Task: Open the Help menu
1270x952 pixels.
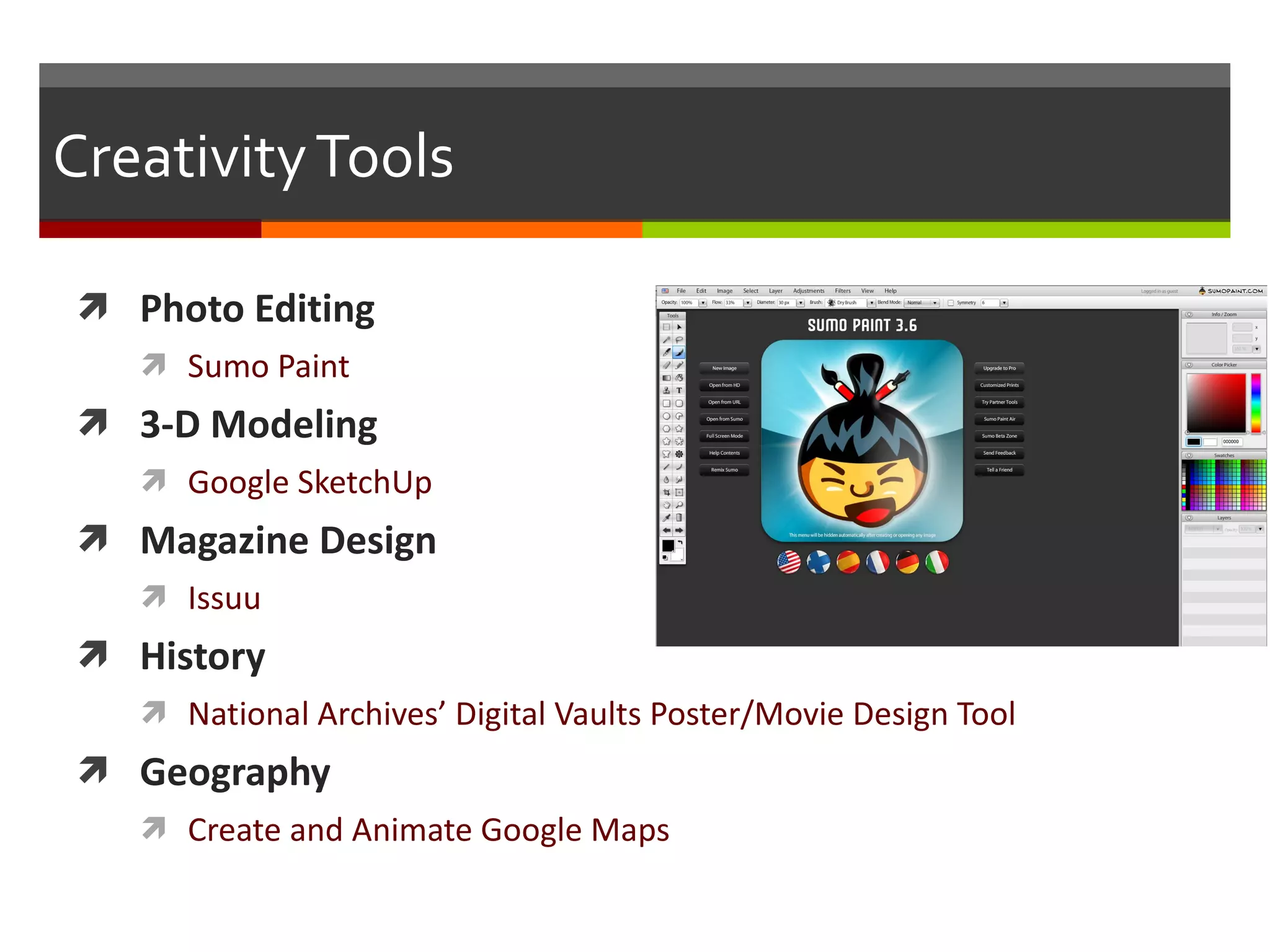Action: (x=890, y=291)
